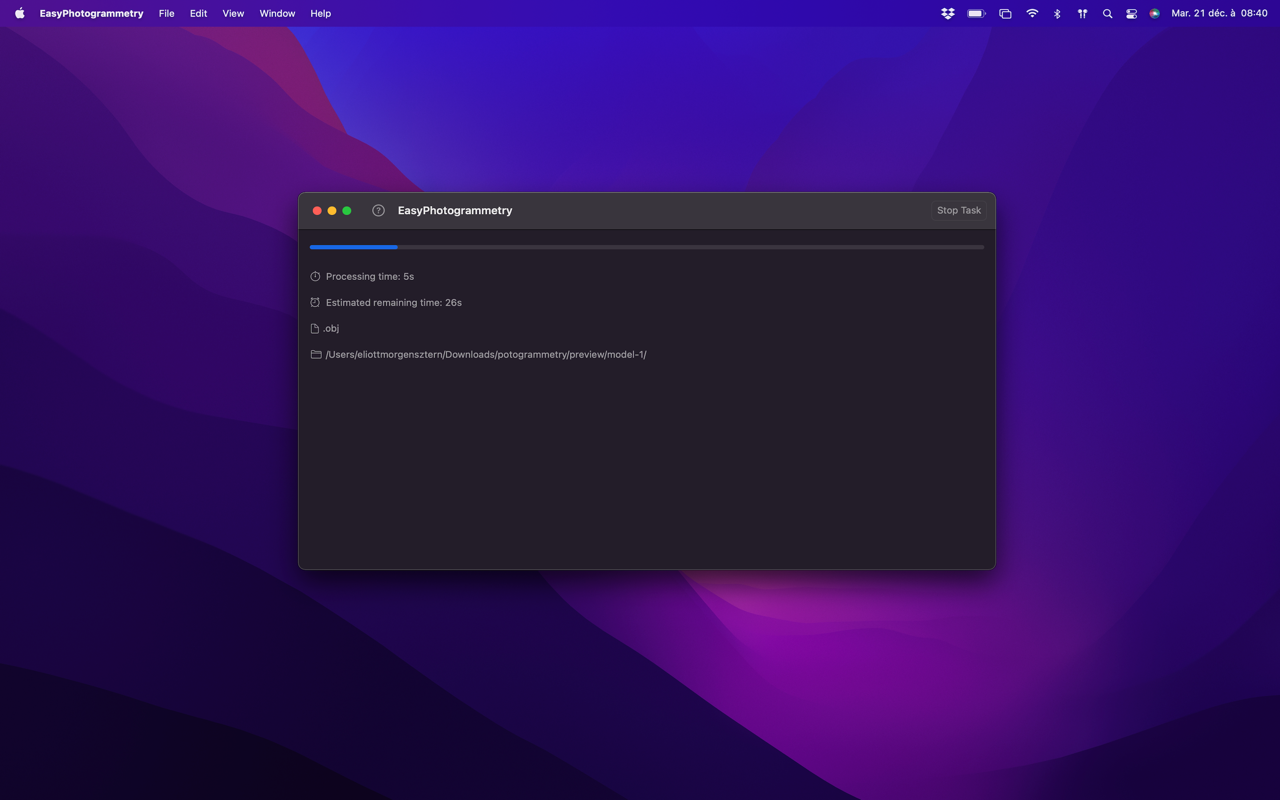Viewport: 1280px width, 800px height.
Task: Click the clock icon beside Processing time
Action: click(x=315, y=277)
